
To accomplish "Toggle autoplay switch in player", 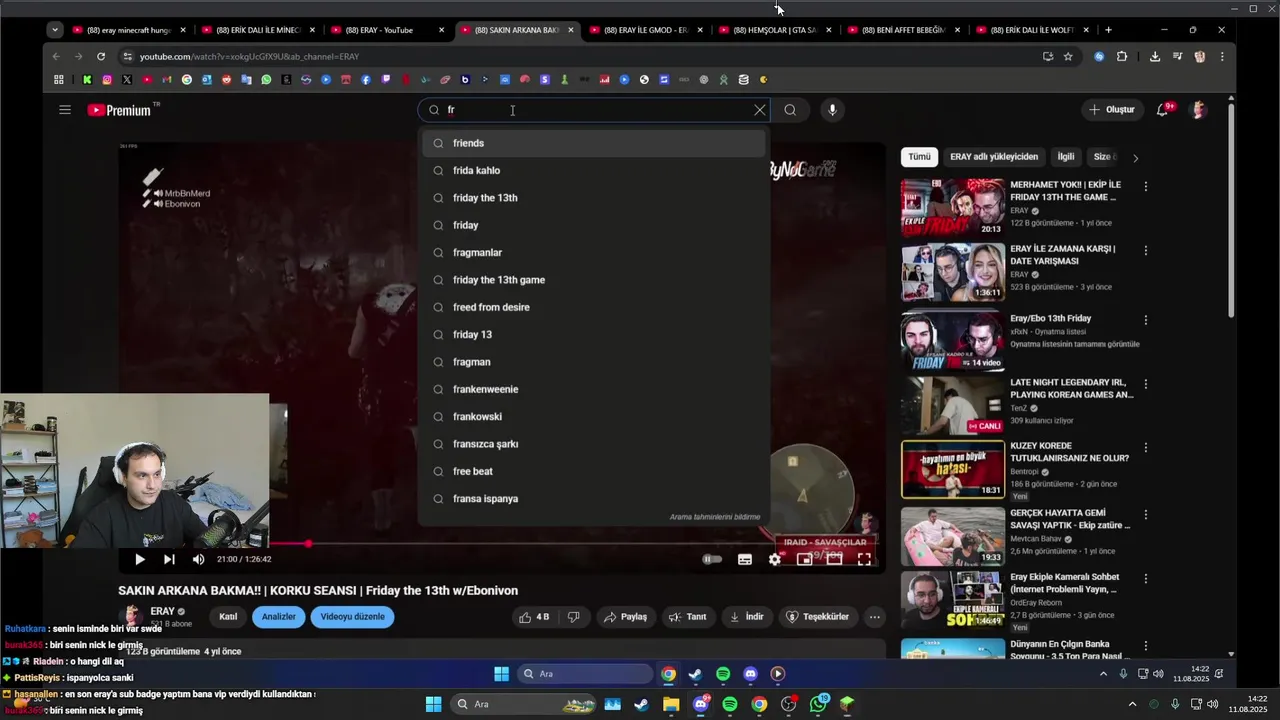I will click(712, 559).
